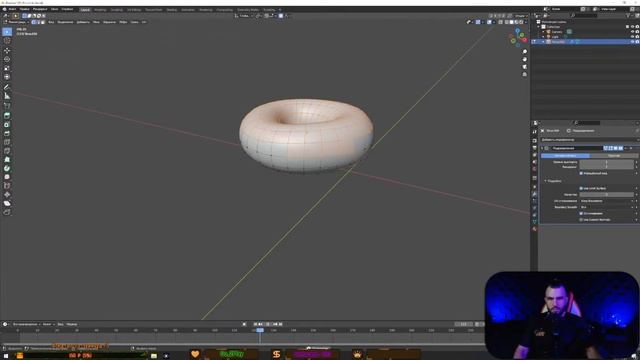
Task: Open the Material properties tab
Action: [x=534, y=229]
